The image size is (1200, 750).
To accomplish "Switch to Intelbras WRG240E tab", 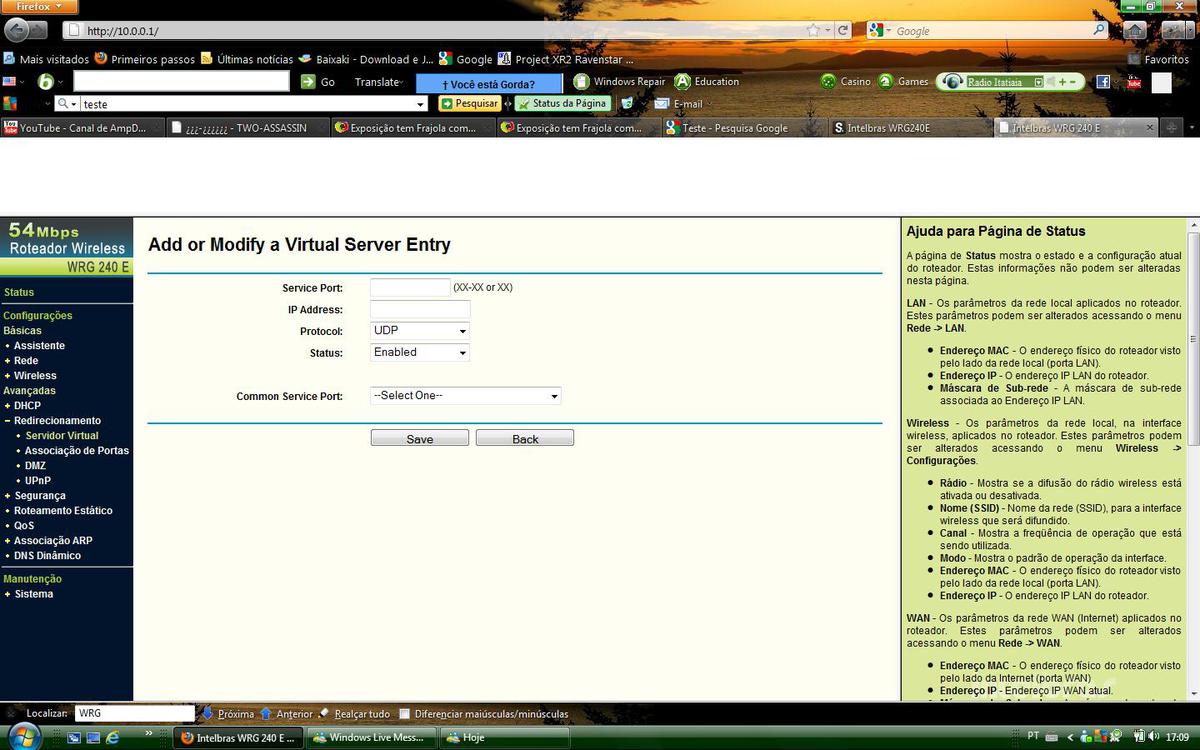I will tap(911, 128).
